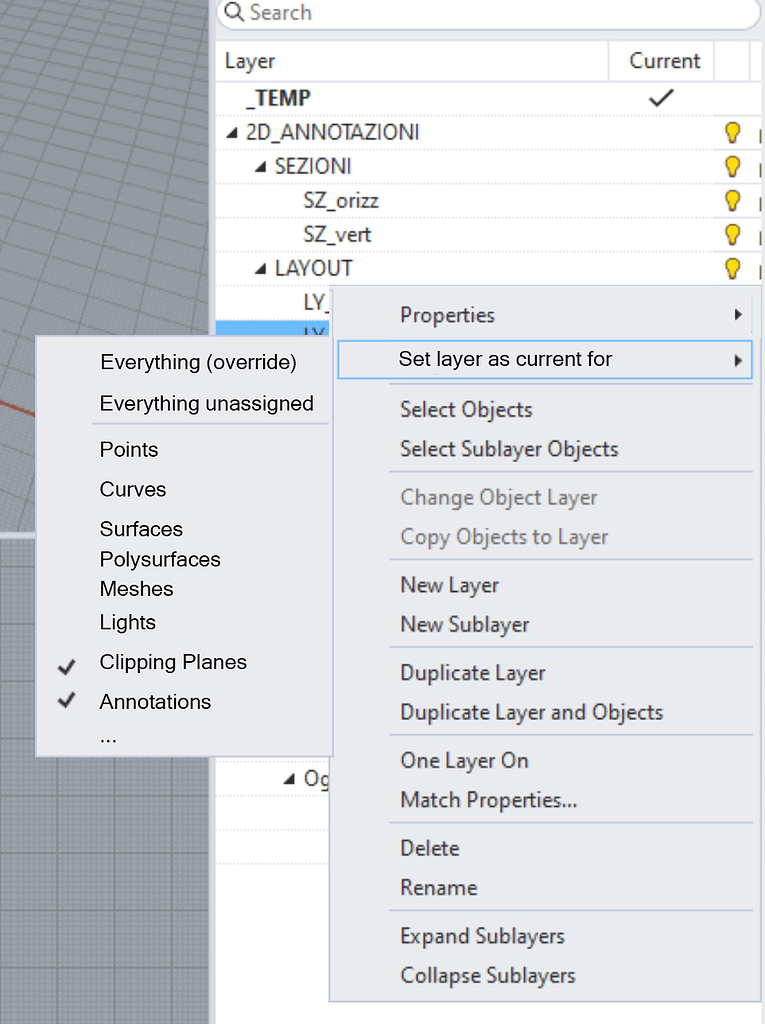Select Everything (override) from the submenu

pyautogui.click(x=197, y=362)
